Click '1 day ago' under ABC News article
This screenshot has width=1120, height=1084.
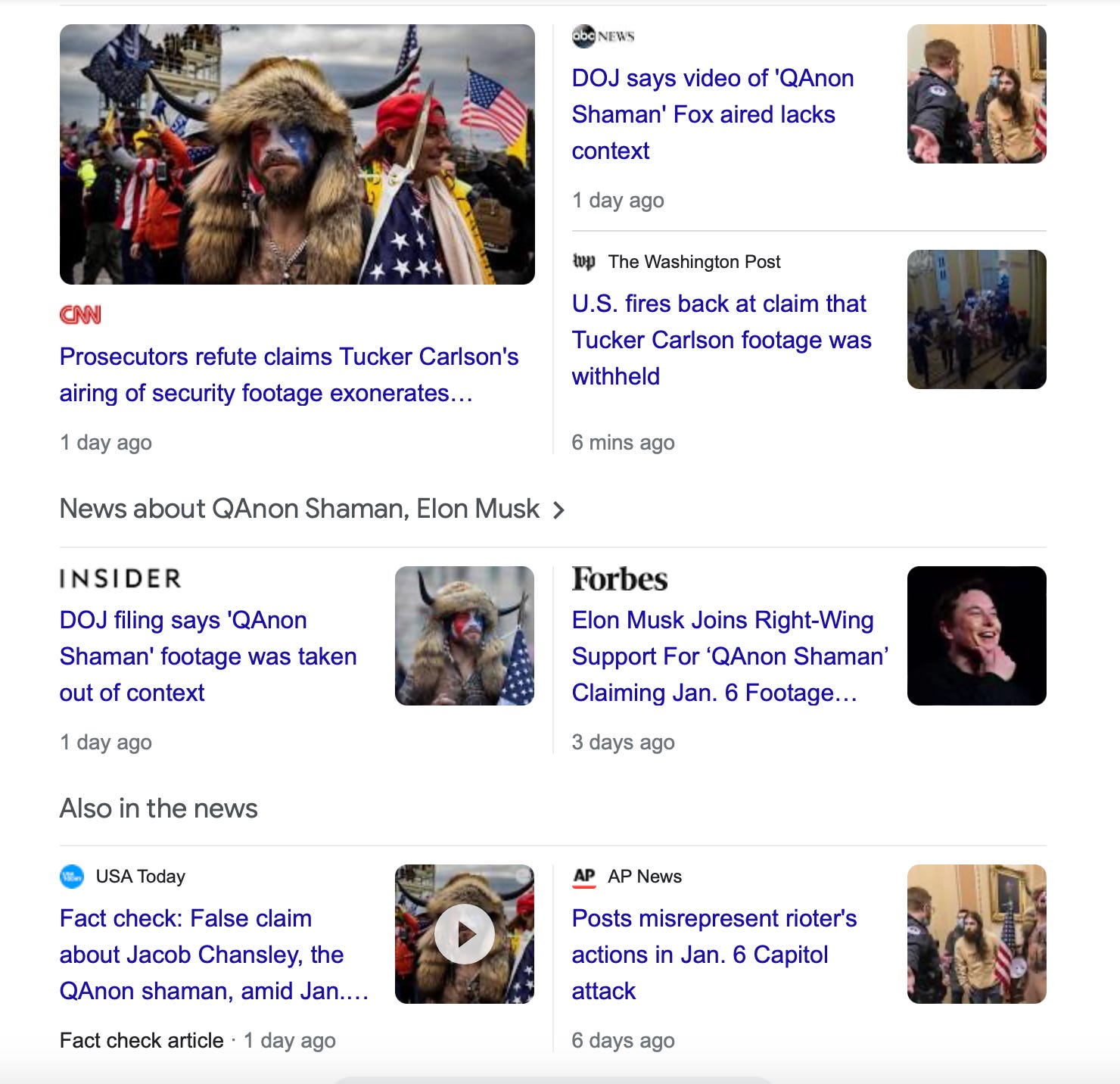click(618, 201)
